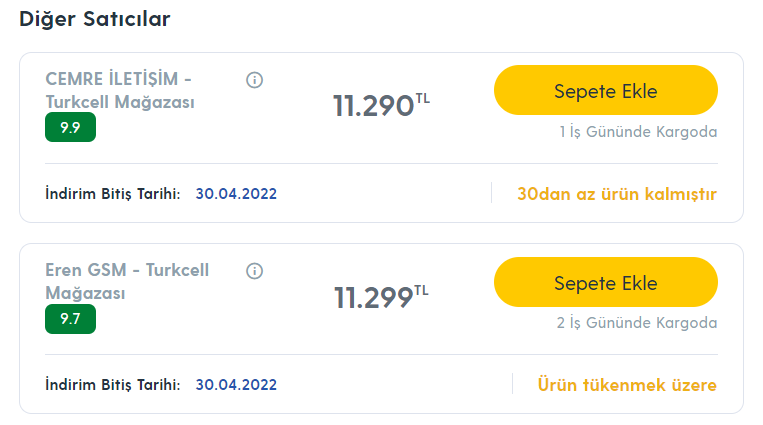Screen dimensions: 763x425
Task: Click the 11.299 TL price
Action: (373, 298)
